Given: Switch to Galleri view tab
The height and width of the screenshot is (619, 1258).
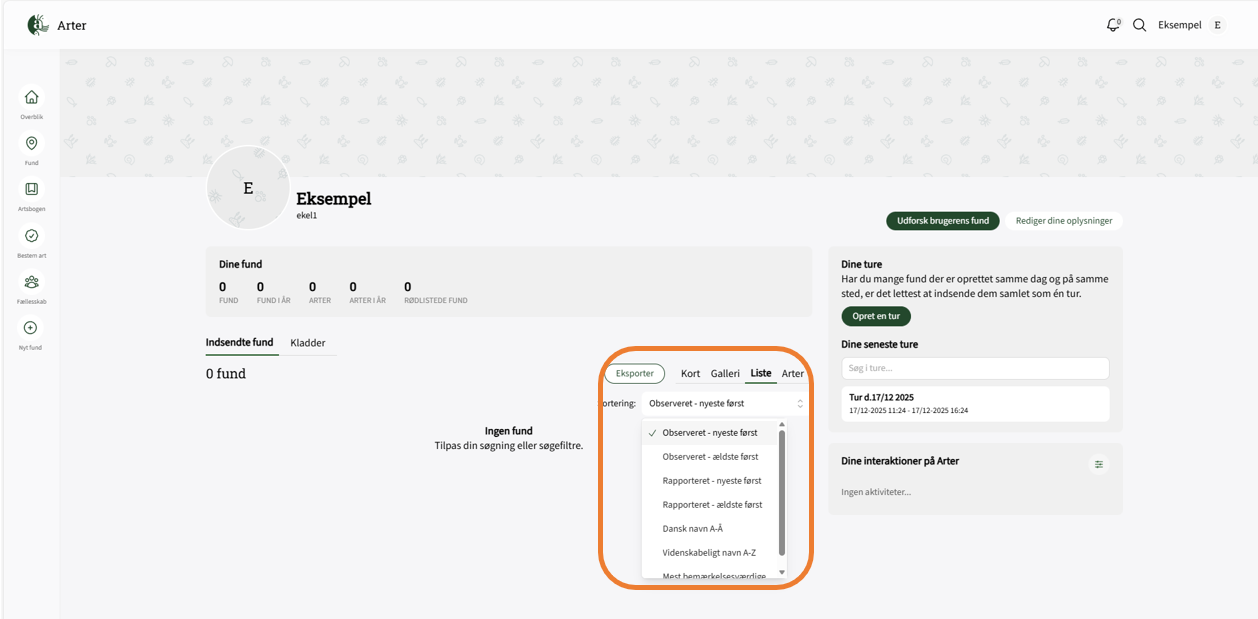Looking at the screenshot, I should (725, 374).
